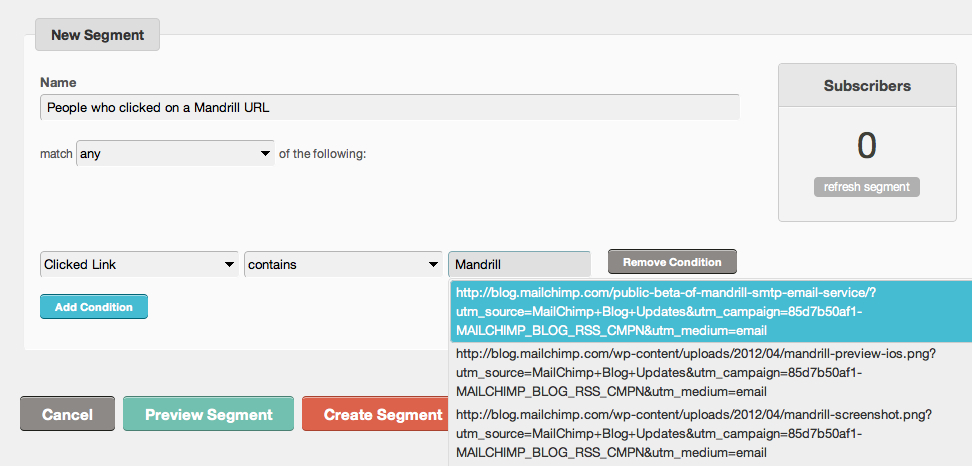Click the 'of the following:' text
This screenshot has height=466, width=972.
coord(323,154)
